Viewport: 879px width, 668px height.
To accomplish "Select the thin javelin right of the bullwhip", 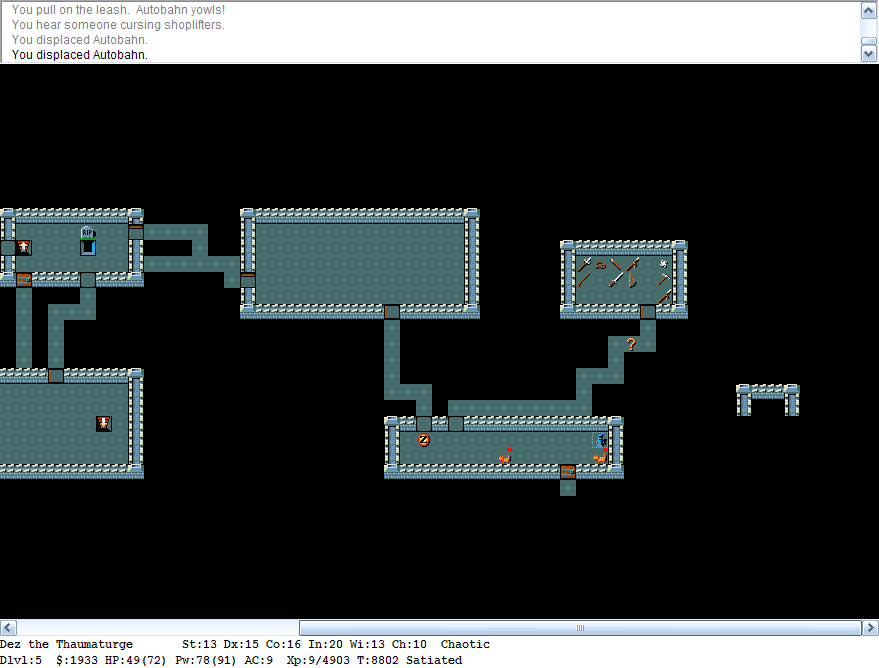I will (616, 264).
